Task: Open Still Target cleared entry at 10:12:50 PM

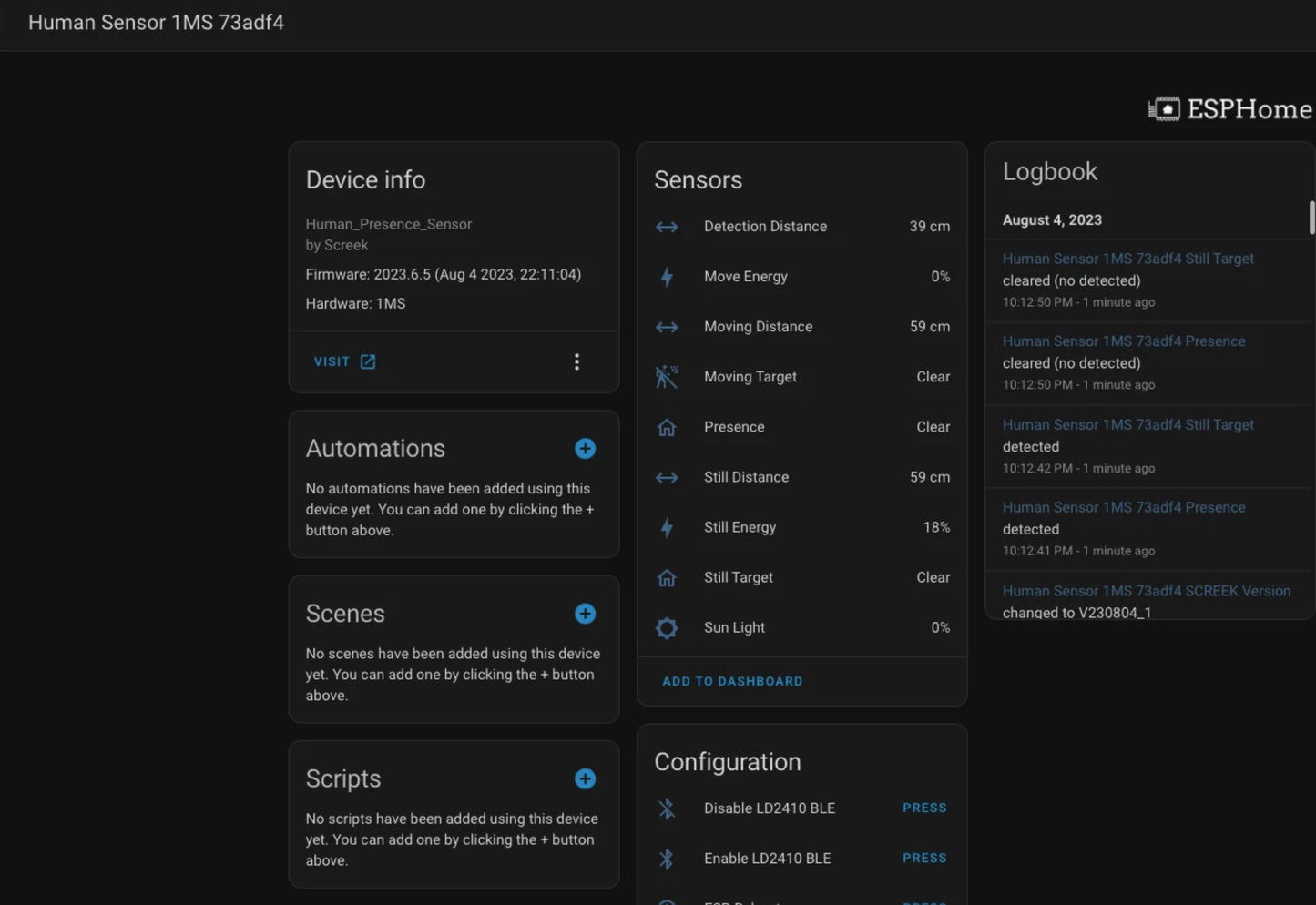Action: [1148, 280]
